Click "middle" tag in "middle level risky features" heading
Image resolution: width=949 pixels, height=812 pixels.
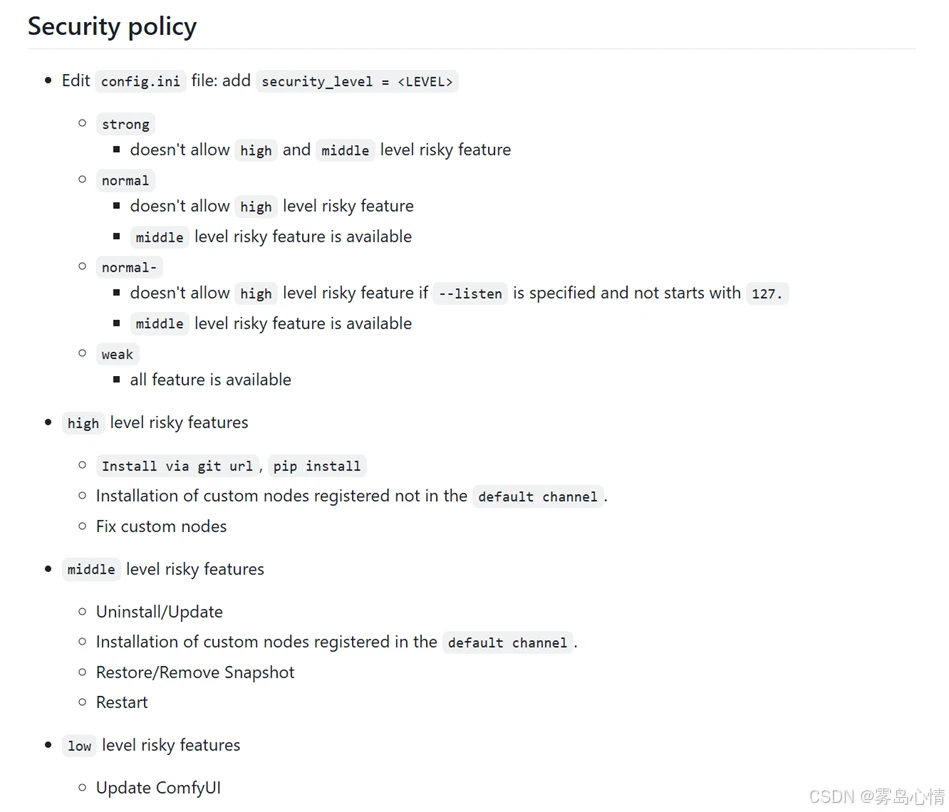click(x=91, y=570)
